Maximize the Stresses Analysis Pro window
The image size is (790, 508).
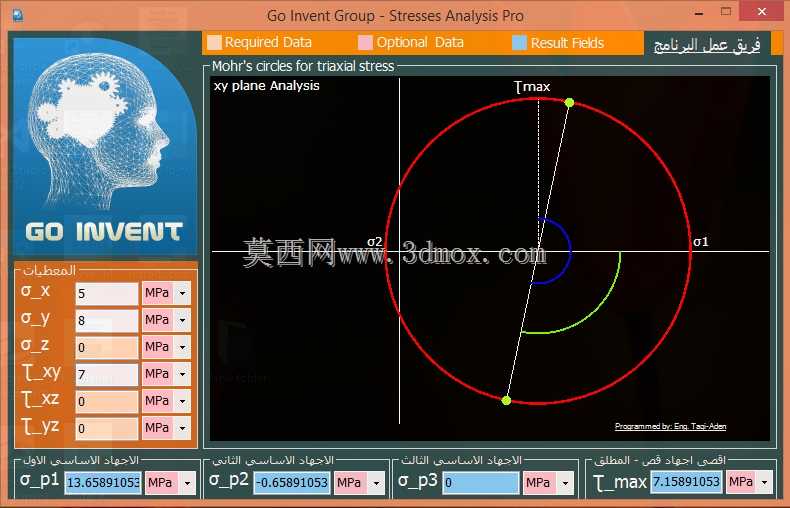[x=726, y=12]
